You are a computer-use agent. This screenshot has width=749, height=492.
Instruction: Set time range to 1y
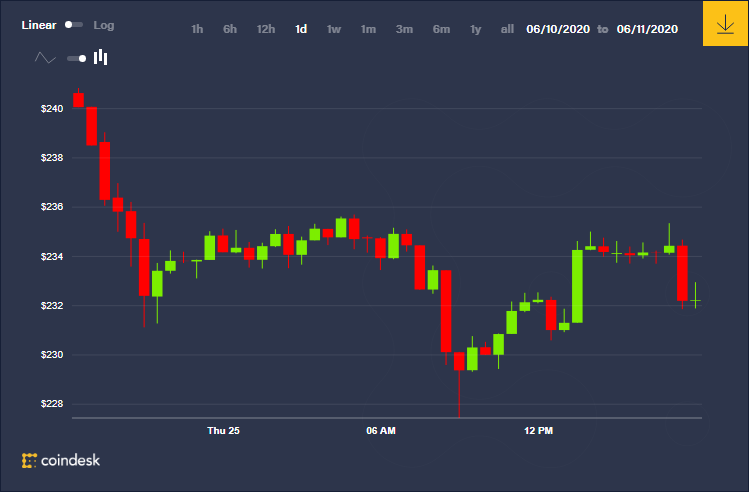point(475,29)
